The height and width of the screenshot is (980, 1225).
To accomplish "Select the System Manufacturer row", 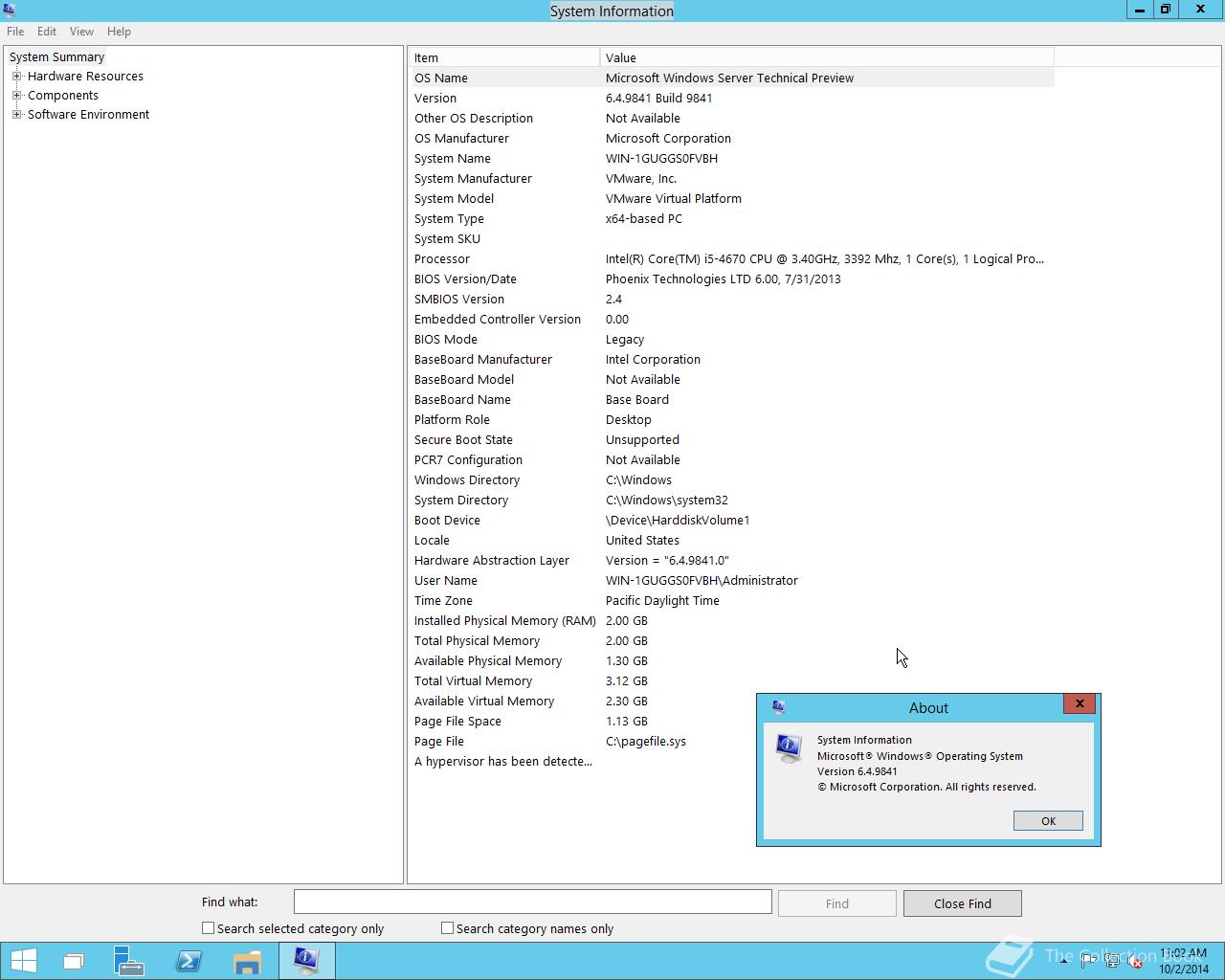I will click(732, 179).
